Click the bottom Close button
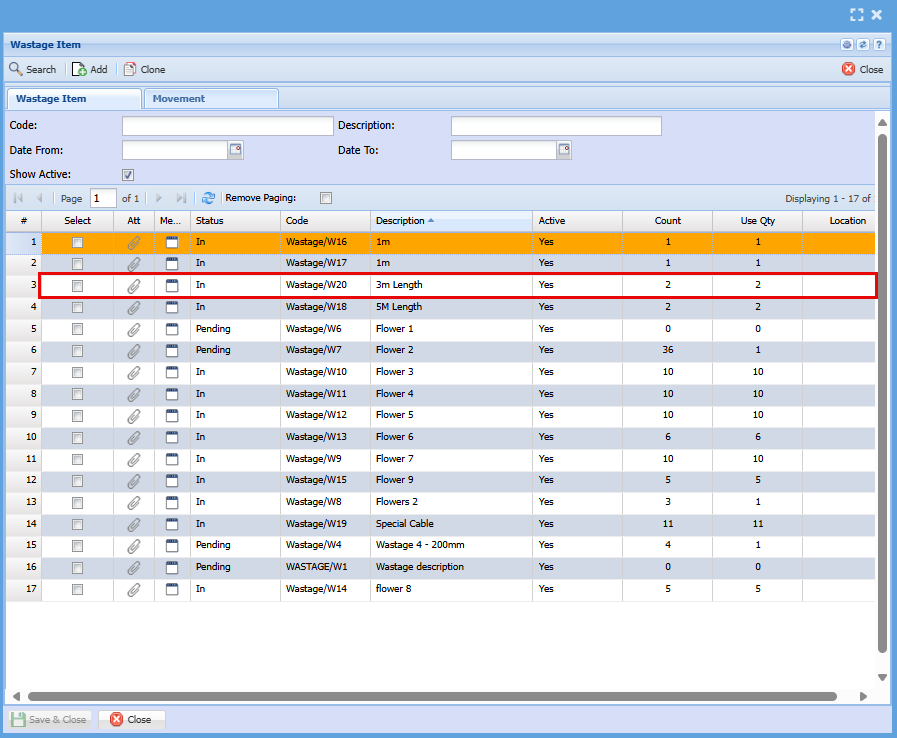This screenshot has width=897, height=738. pyautogui.click(x=131, y=719)
